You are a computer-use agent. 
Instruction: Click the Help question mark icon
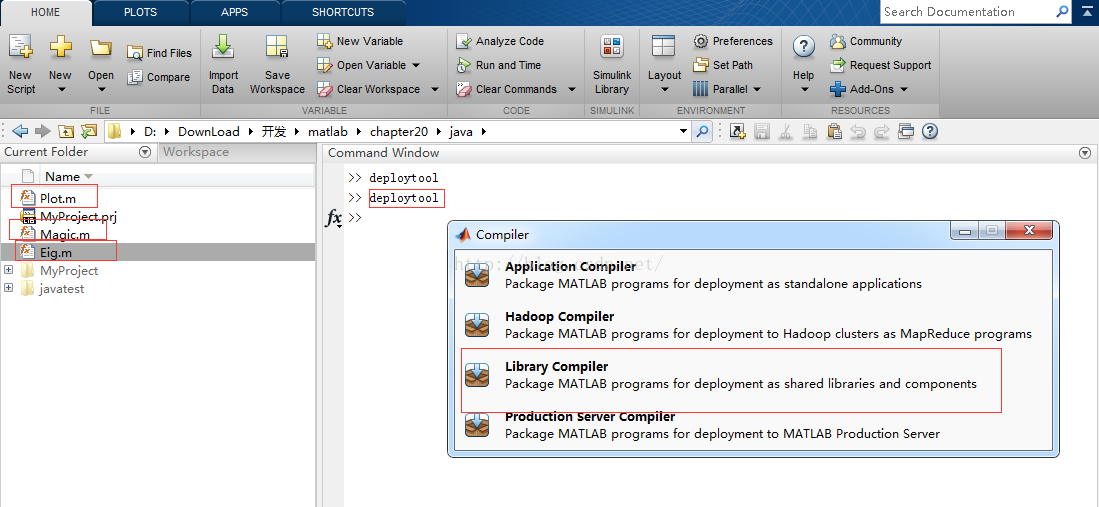[803, 47]
